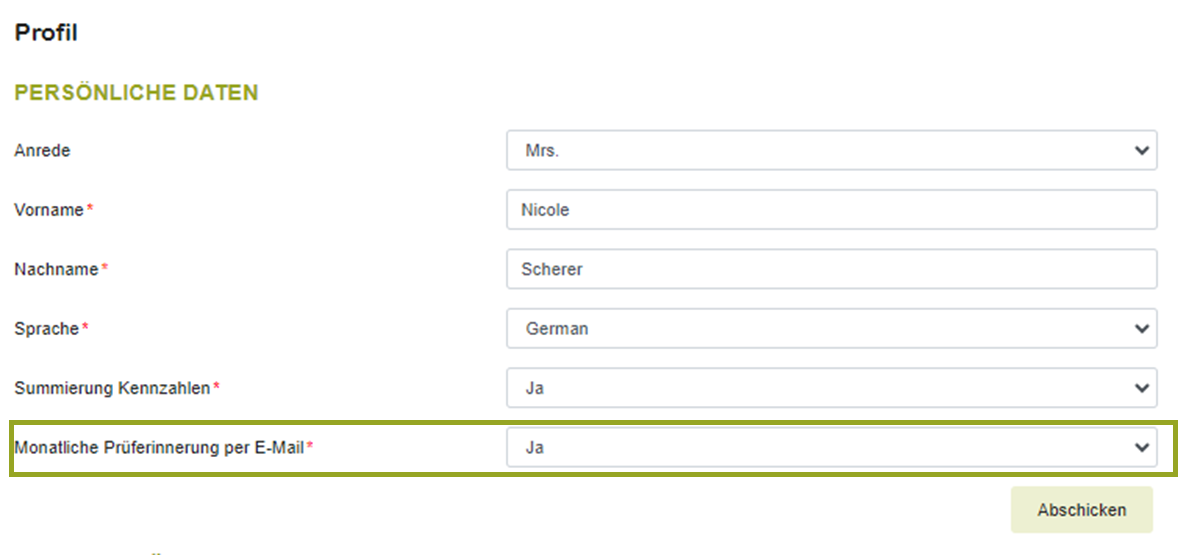
Task: Click the Vorname label text
Action: 49,210
